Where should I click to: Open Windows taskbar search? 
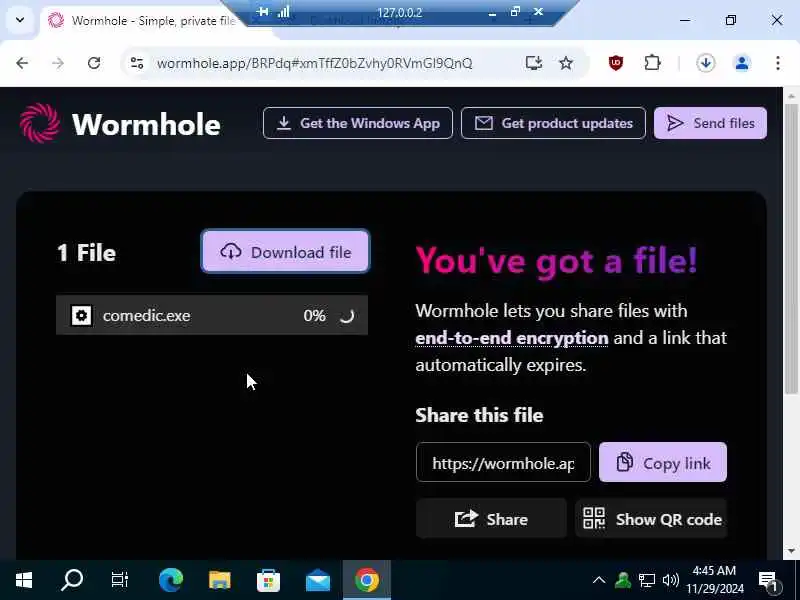click(x=72, y=580)
